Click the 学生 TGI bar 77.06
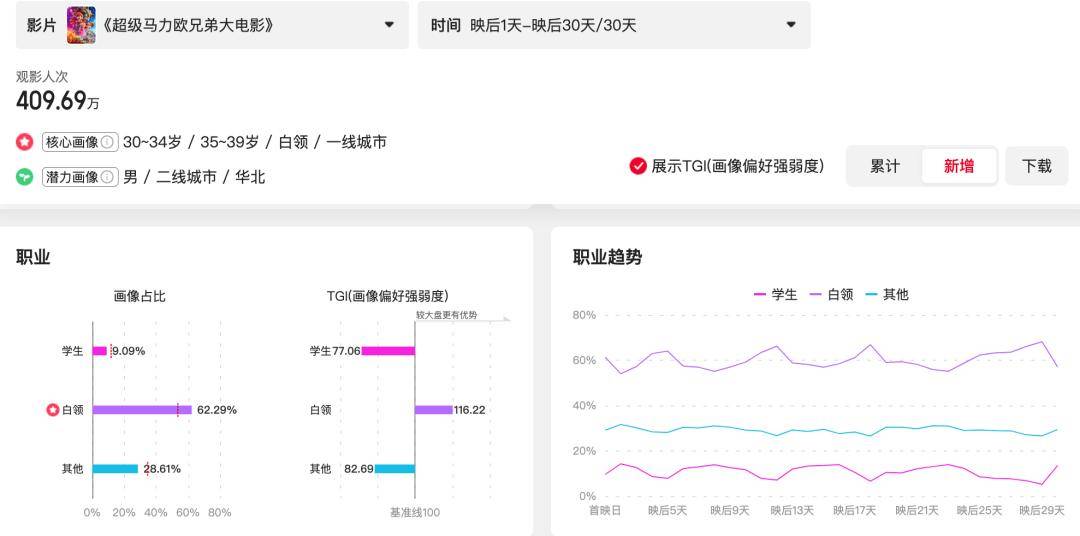 388,351
